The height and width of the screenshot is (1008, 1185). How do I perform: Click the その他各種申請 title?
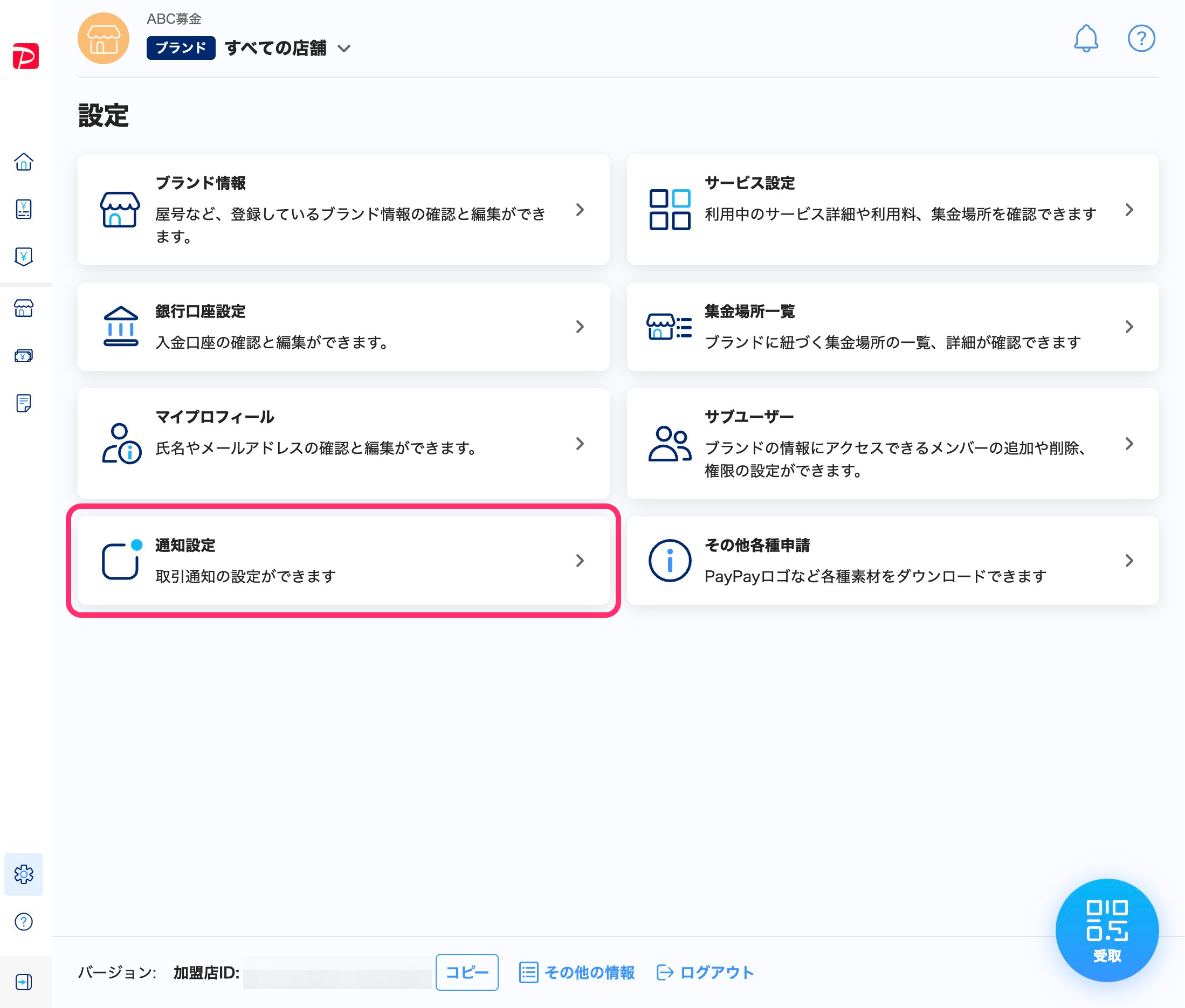[757, 545]
